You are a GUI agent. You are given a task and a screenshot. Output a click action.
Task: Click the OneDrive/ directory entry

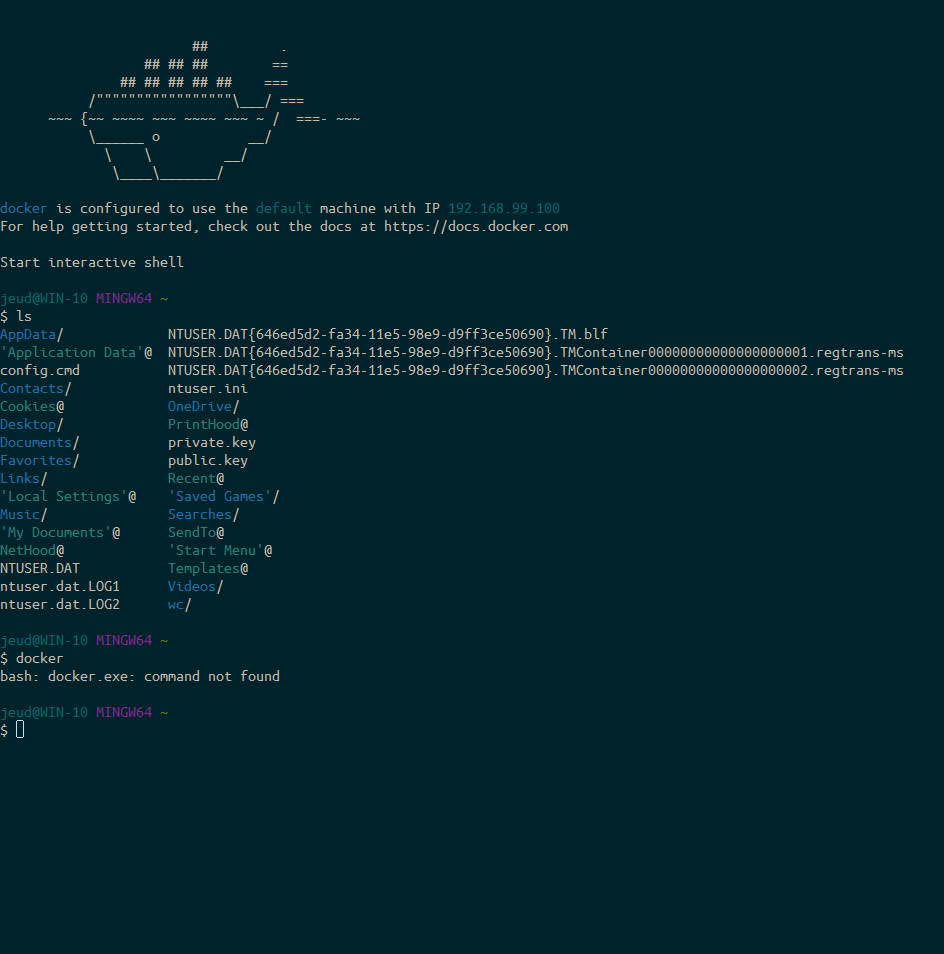[x=204, y=406]
